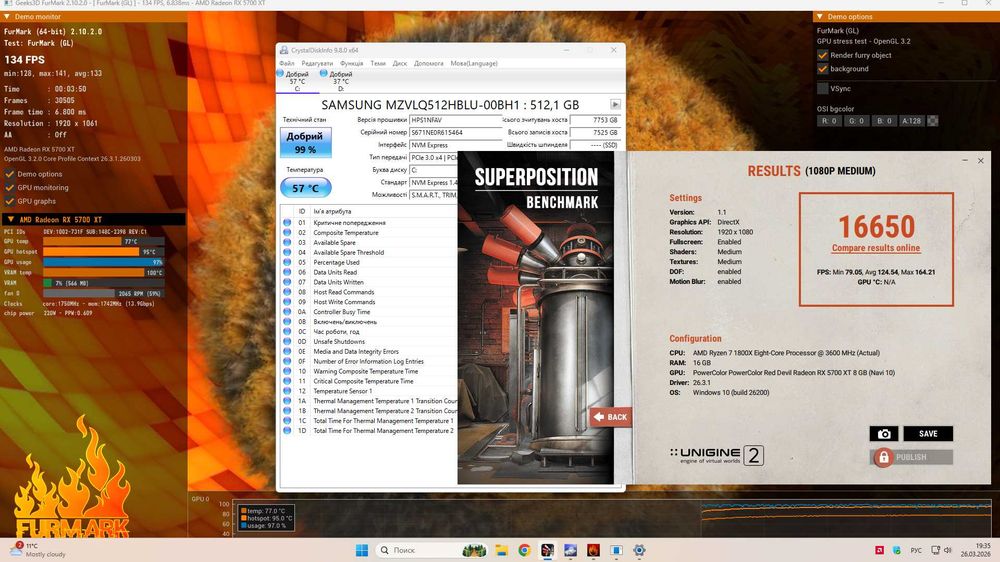1000x562 pixels.
Task: Click network icon in system tray
Action: tap(936, 550)
